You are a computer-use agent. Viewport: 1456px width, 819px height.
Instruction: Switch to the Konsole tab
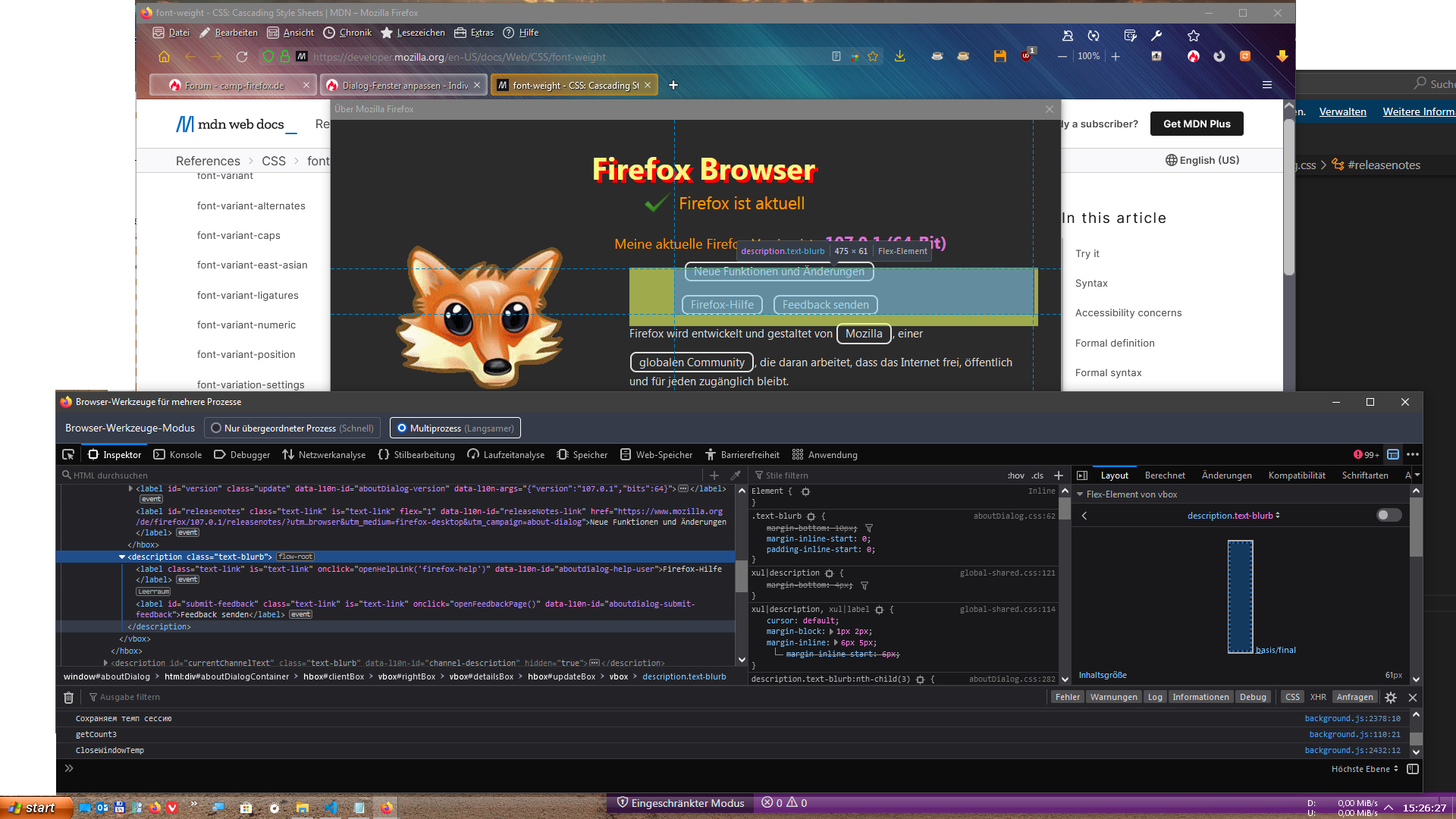coord(177,454)
